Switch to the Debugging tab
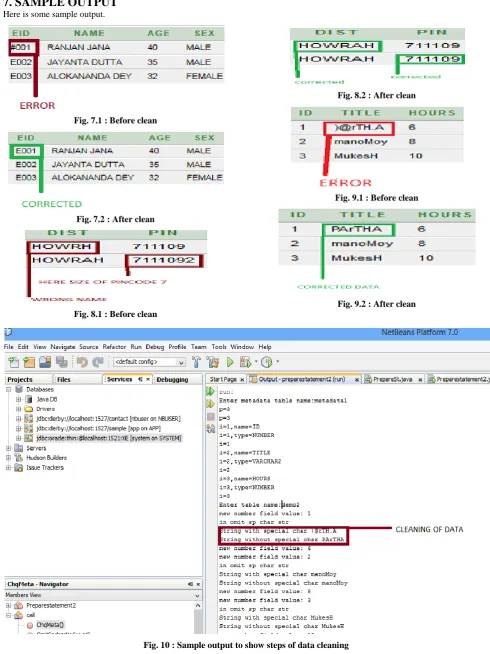 [172, 379]
